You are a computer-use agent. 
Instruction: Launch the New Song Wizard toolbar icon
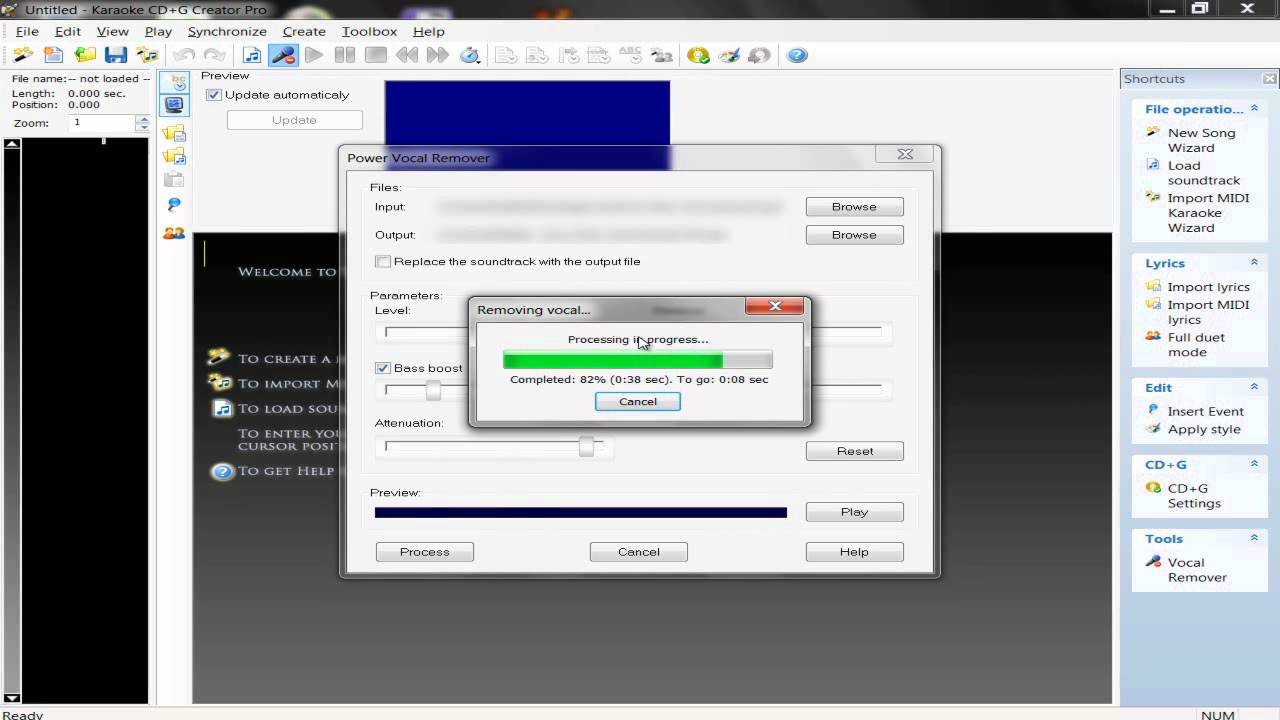[x=22, y=55]
